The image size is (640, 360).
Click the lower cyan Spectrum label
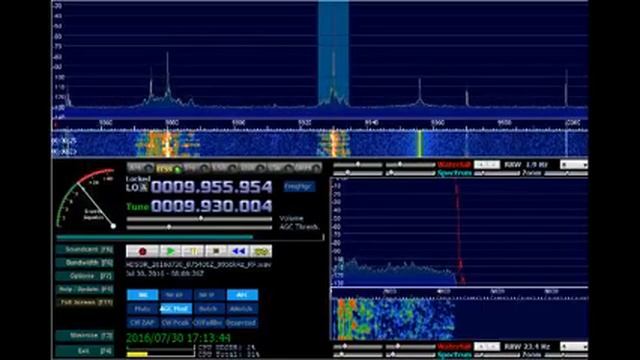tap(454, 355)
